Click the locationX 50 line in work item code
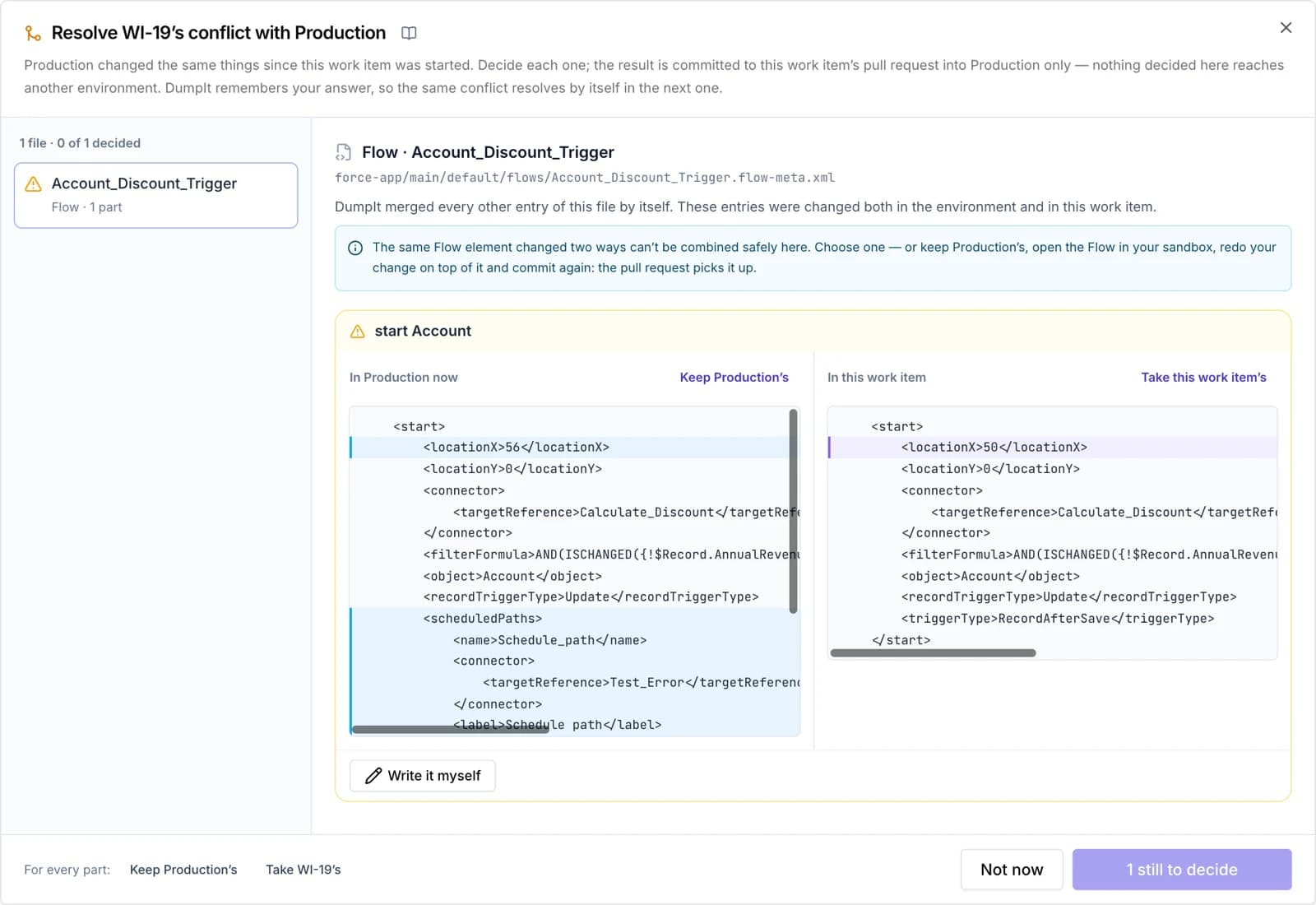 (1052, 448)
